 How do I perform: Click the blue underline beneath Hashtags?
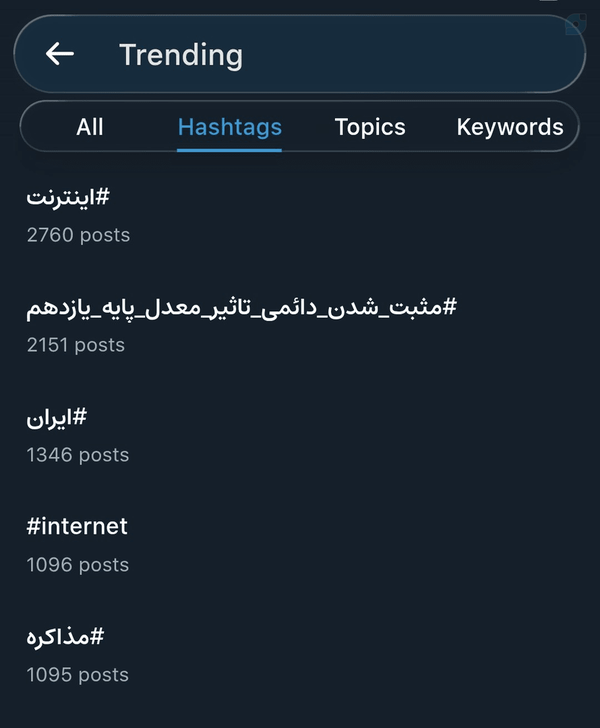229,150
